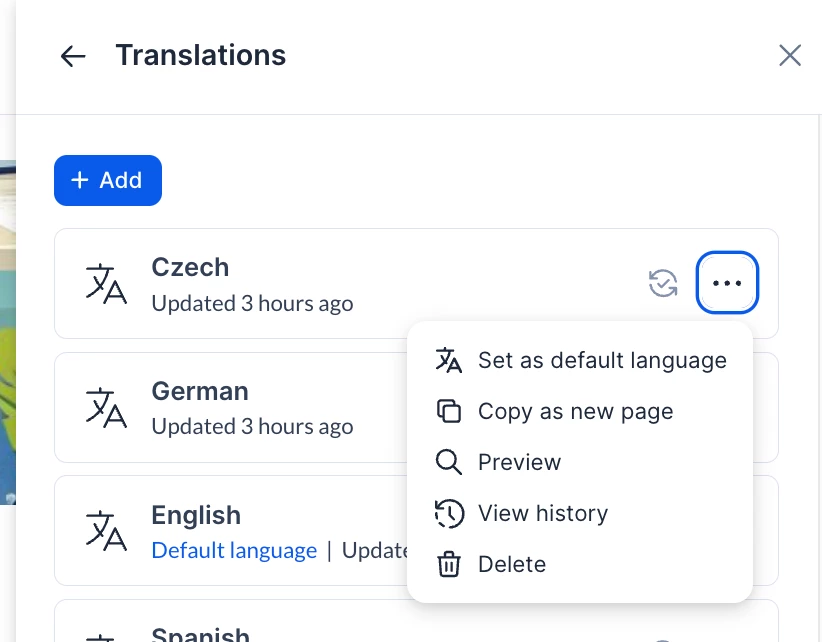Click the copy icon beside Copy as new page
Image resolution: width=822 pixels, height=642 pixels.
(x=449, y=411)
